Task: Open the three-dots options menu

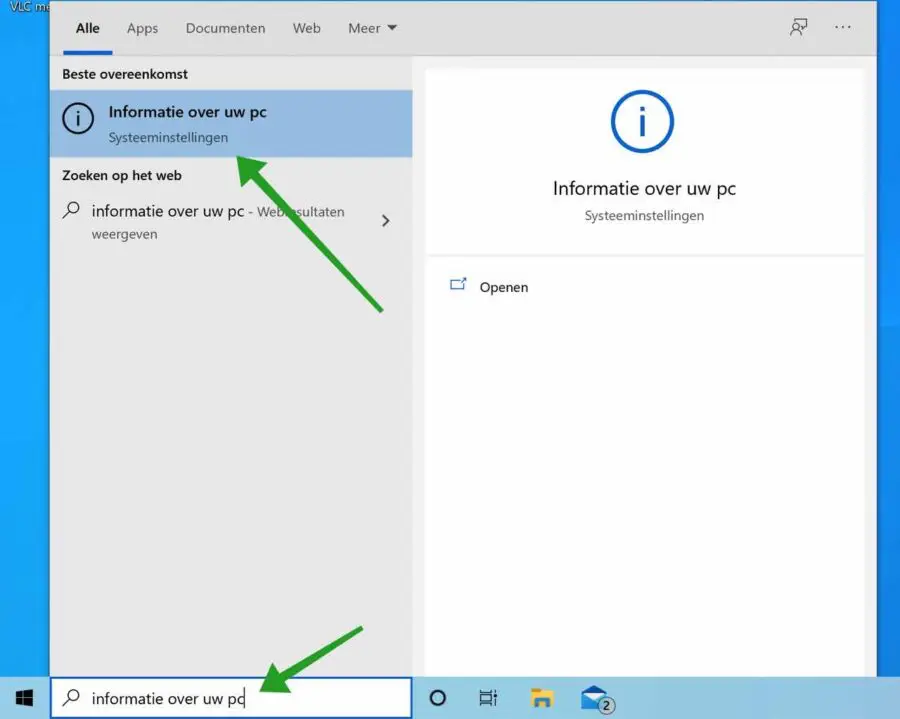Action: [843, 27]
